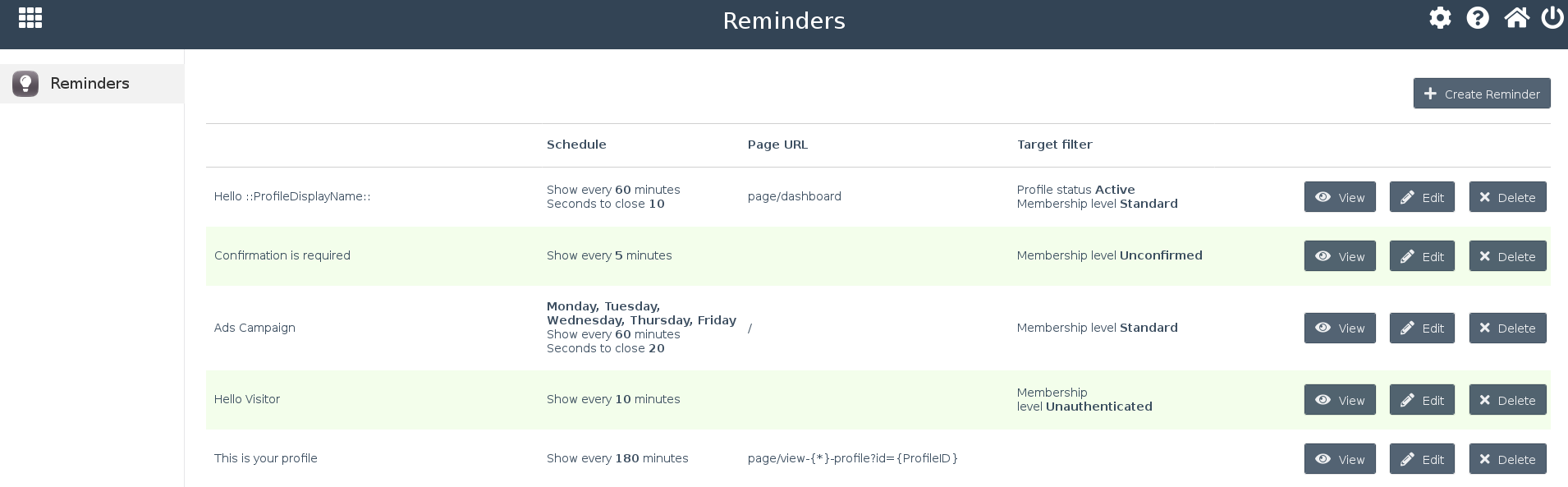This screenshot has height=487, width=1568.
Task: Click the power logout icon
Action: point(1552,18)
